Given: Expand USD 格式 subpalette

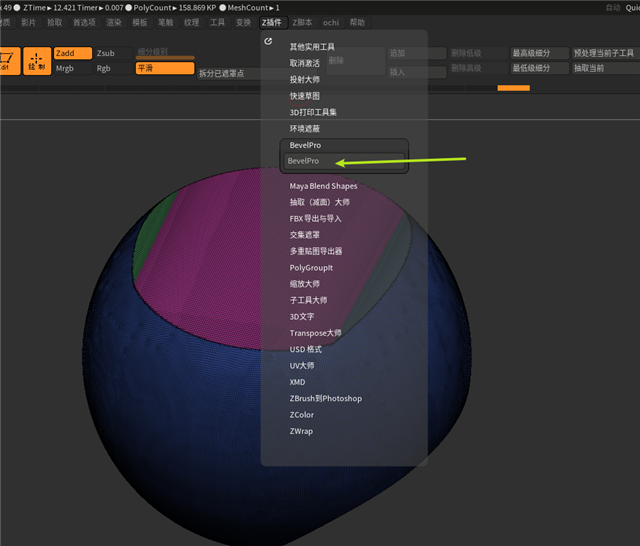Looking at the screenshot, I should pos(306,349).
